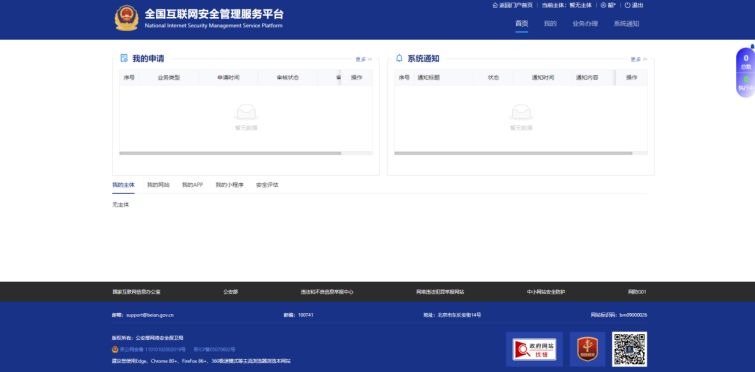This screenshot has width=755, height=372.
Task: Click the red shield institution badge in footer
Action: [587, 349]
